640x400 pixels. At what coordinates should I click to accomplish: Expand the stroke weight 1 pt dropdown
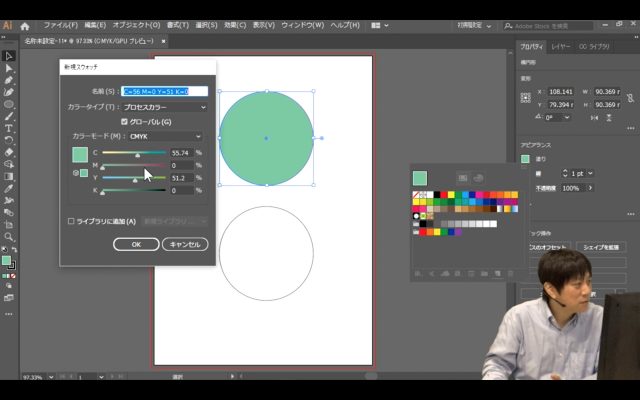click(589, 173)
